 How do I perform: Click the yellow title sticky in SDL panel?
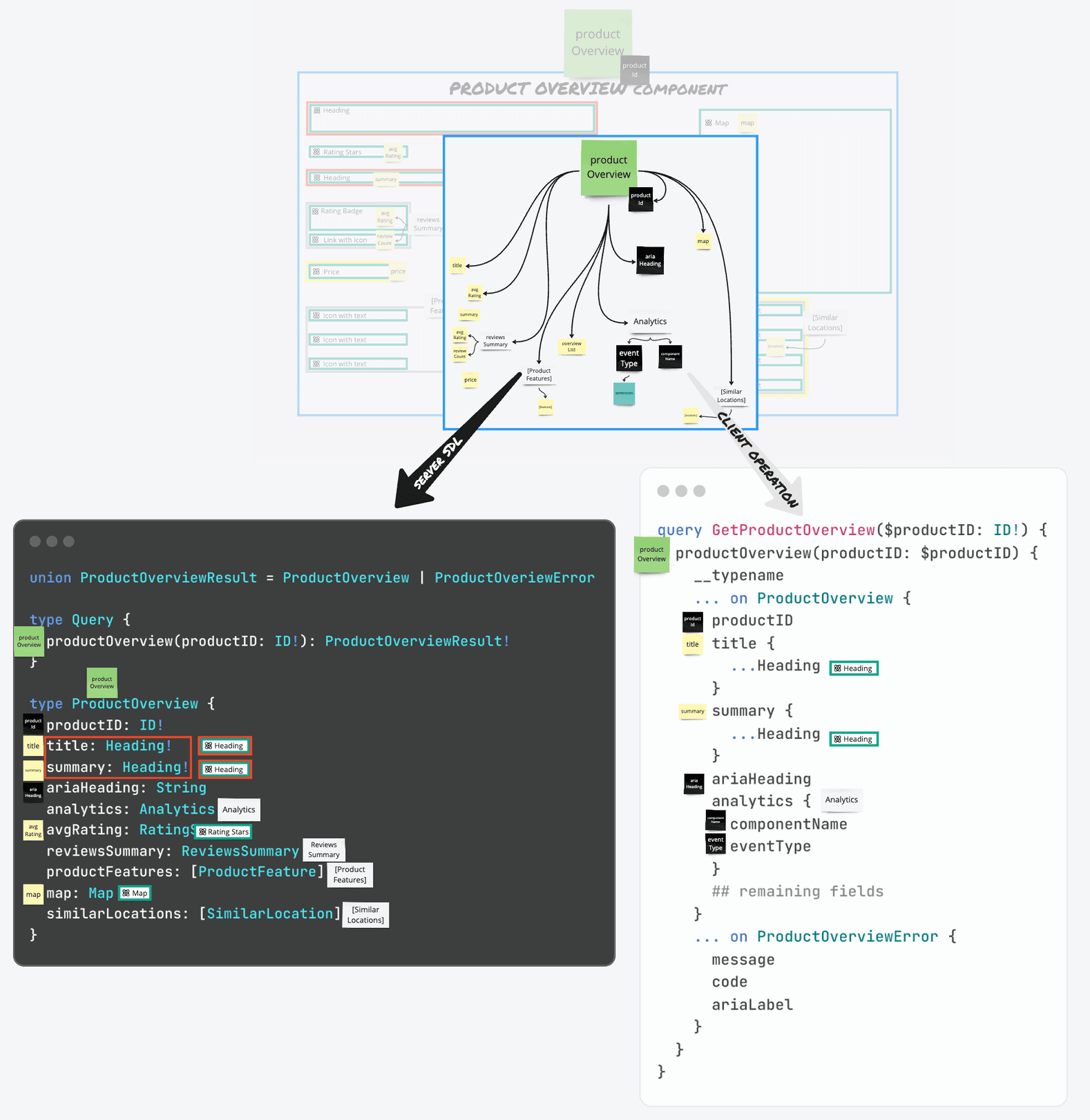pos(33,746)
